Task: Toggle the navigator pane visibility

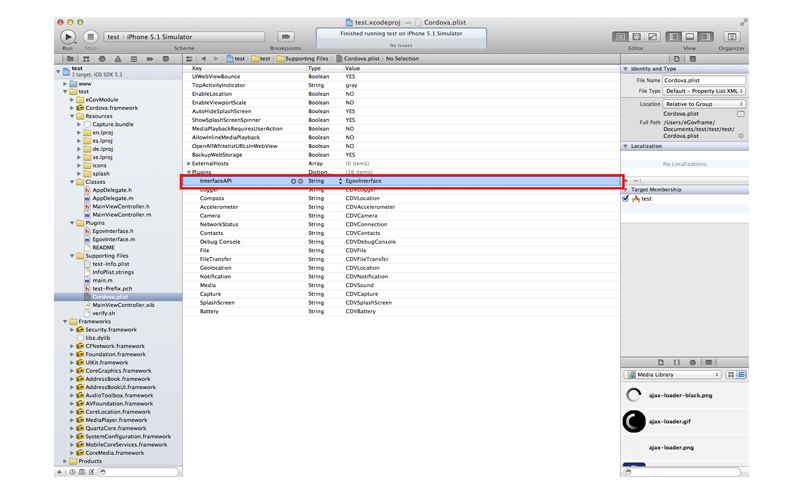Action: click(x=675, y=37)
